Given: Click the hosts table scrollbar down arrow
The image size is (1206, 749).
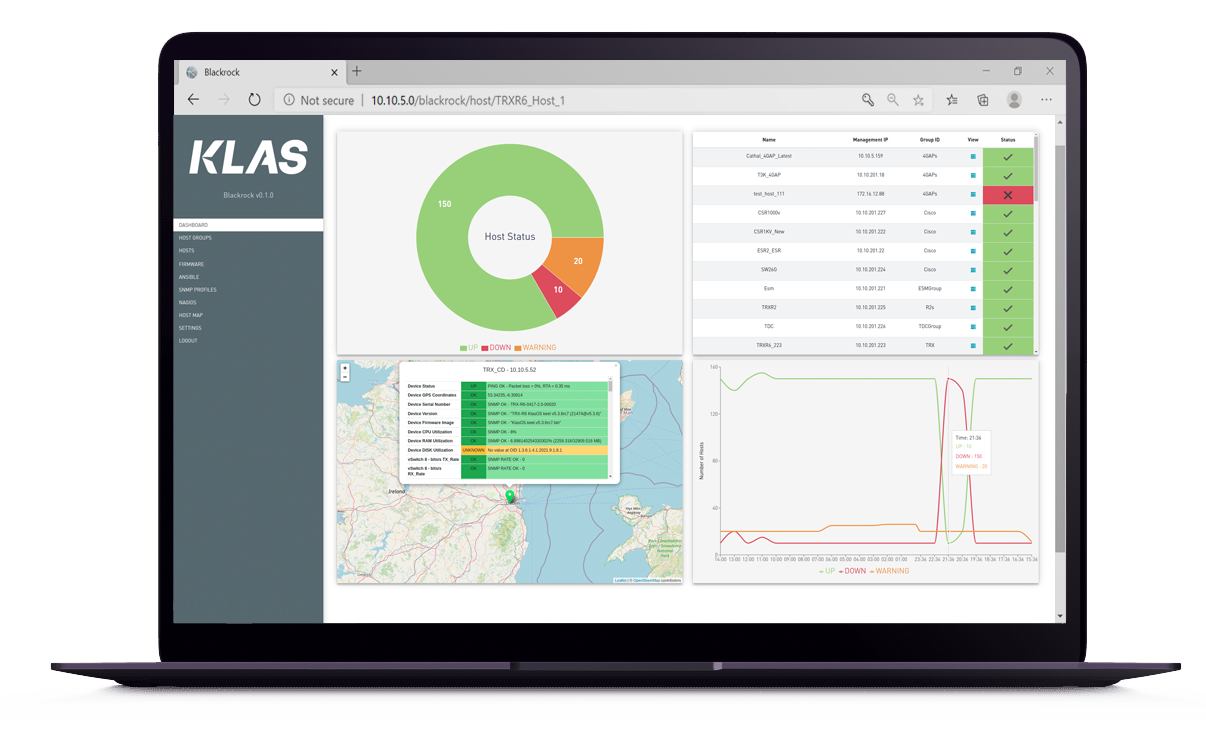Looking at the screenshot, I should [1036, 351].
